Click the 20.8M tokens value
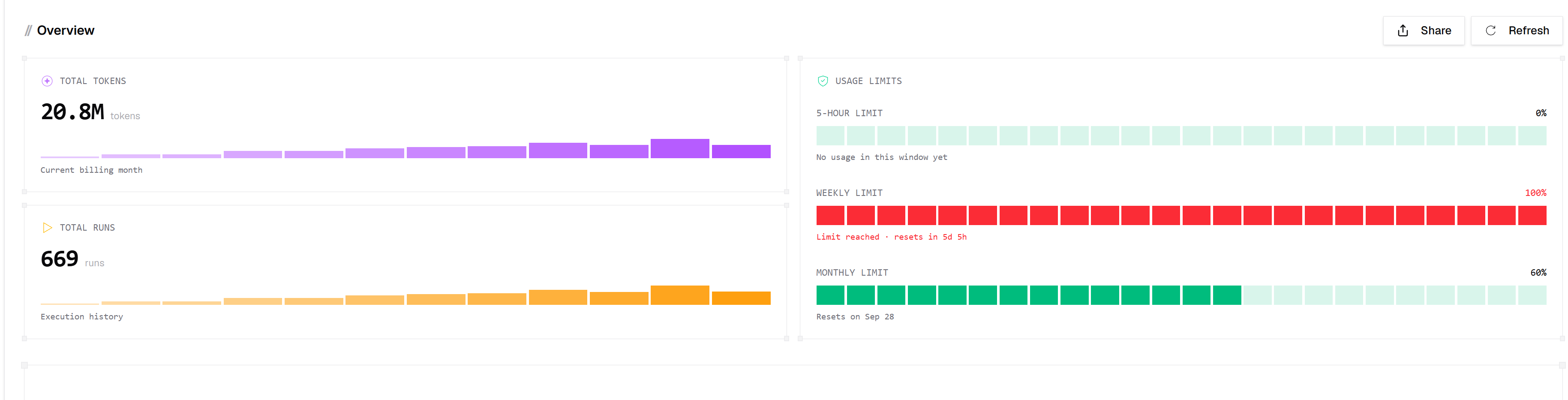 click(72, 112)
